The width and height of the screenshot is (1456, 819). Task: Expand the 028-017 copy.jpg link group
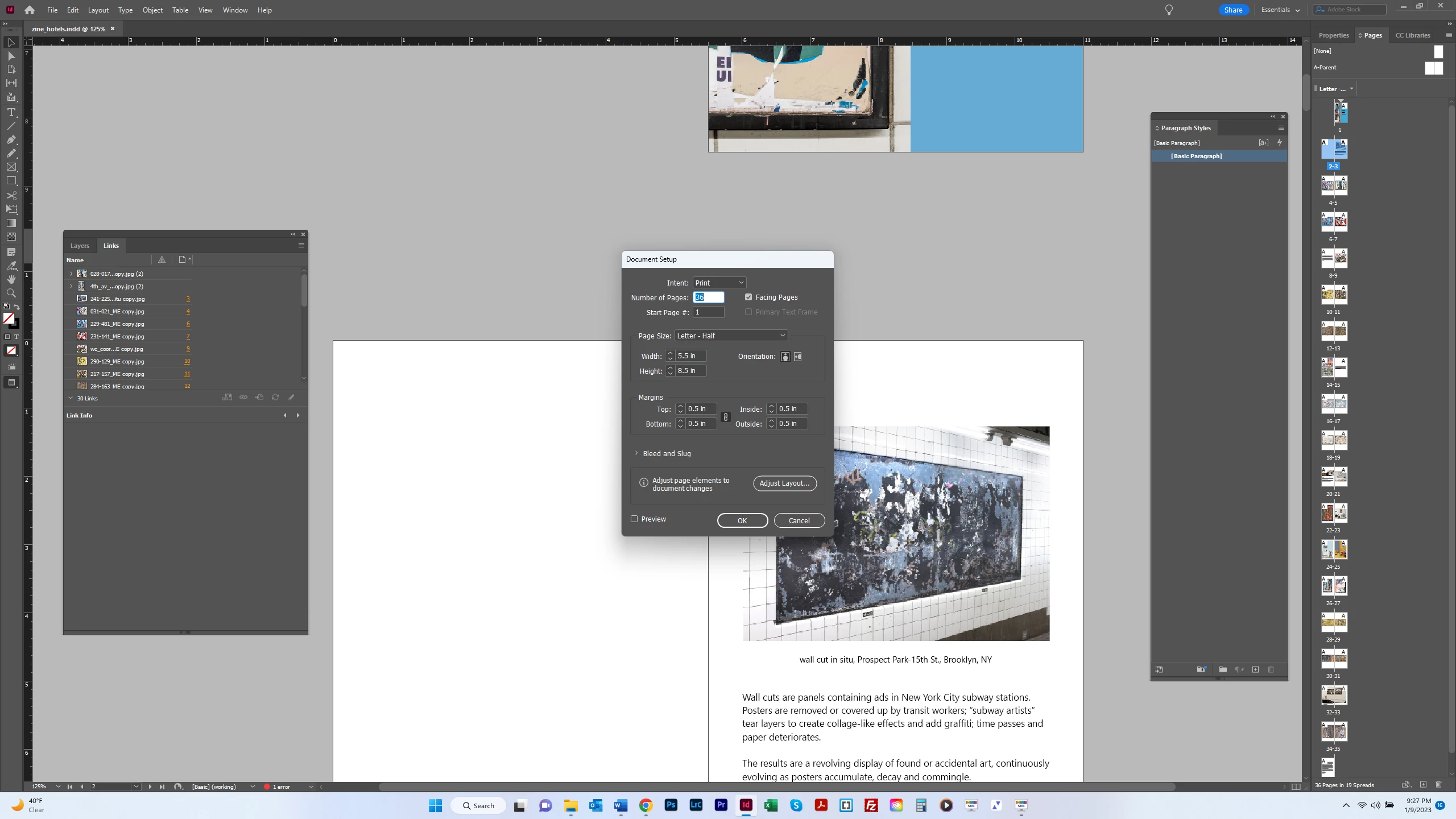pos(71,274)
